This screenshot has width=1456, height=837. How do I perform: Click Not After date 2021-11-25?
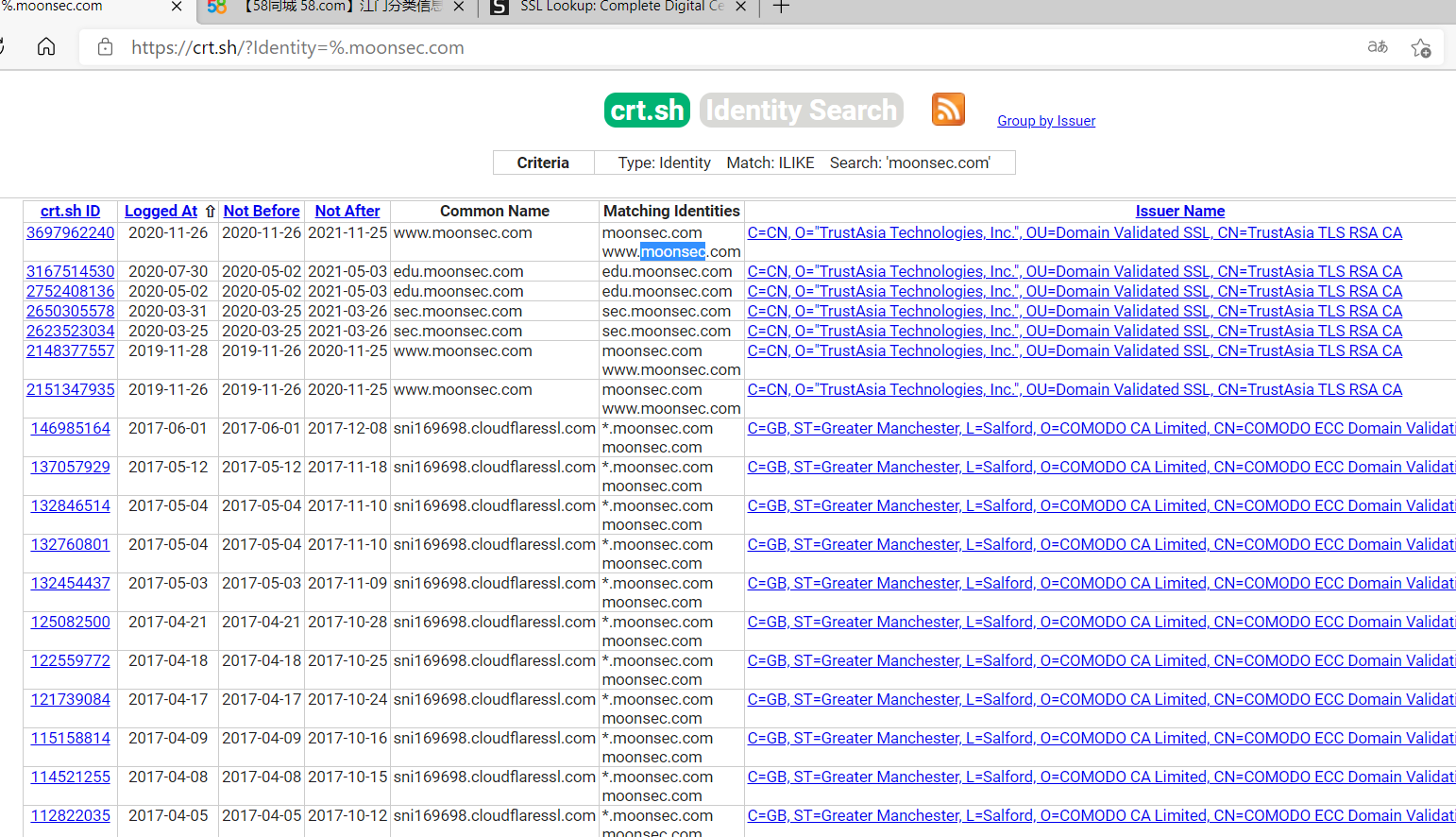(347, 233)
